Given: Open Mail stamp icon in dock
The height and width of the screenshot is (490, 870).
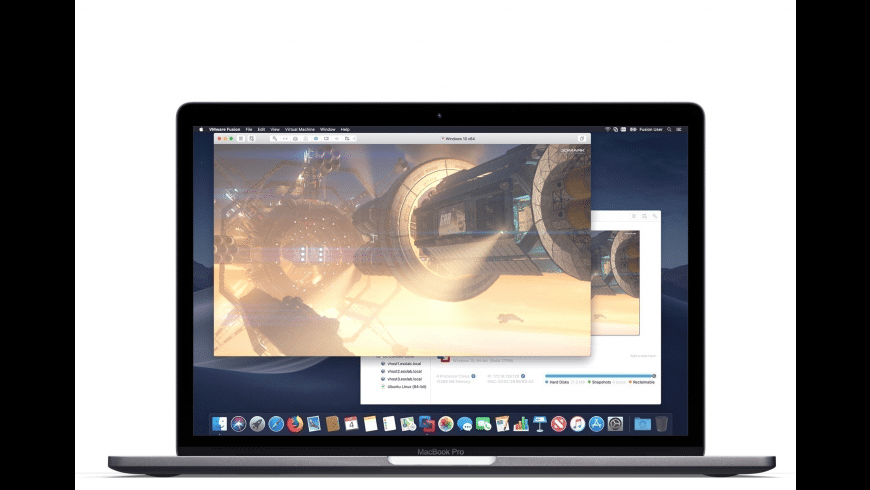Looking at the screenshot, I should coord(314,424).
